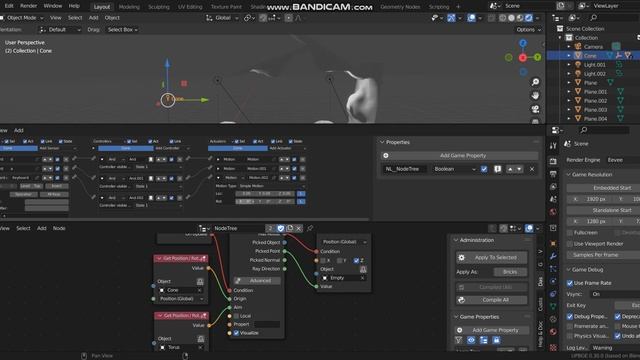Open the Boolean property type dropdown
The image size is (640, 360).
tap(454, 169)
